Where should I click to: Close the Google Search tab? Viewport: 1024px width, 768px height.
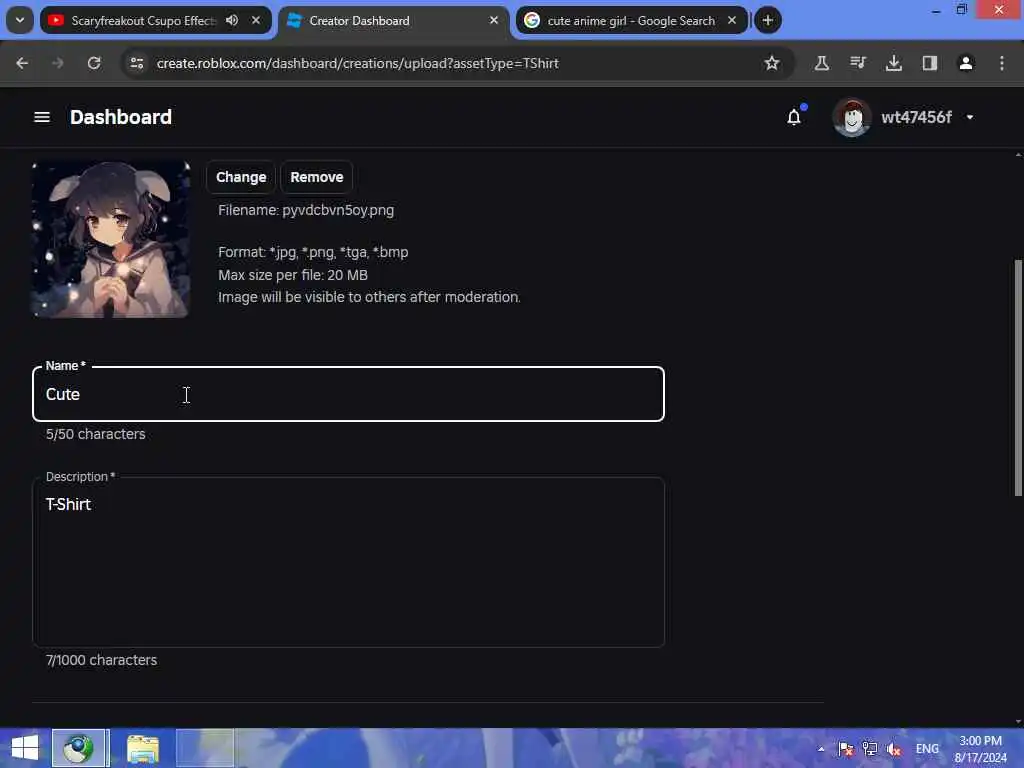point(732,20)
